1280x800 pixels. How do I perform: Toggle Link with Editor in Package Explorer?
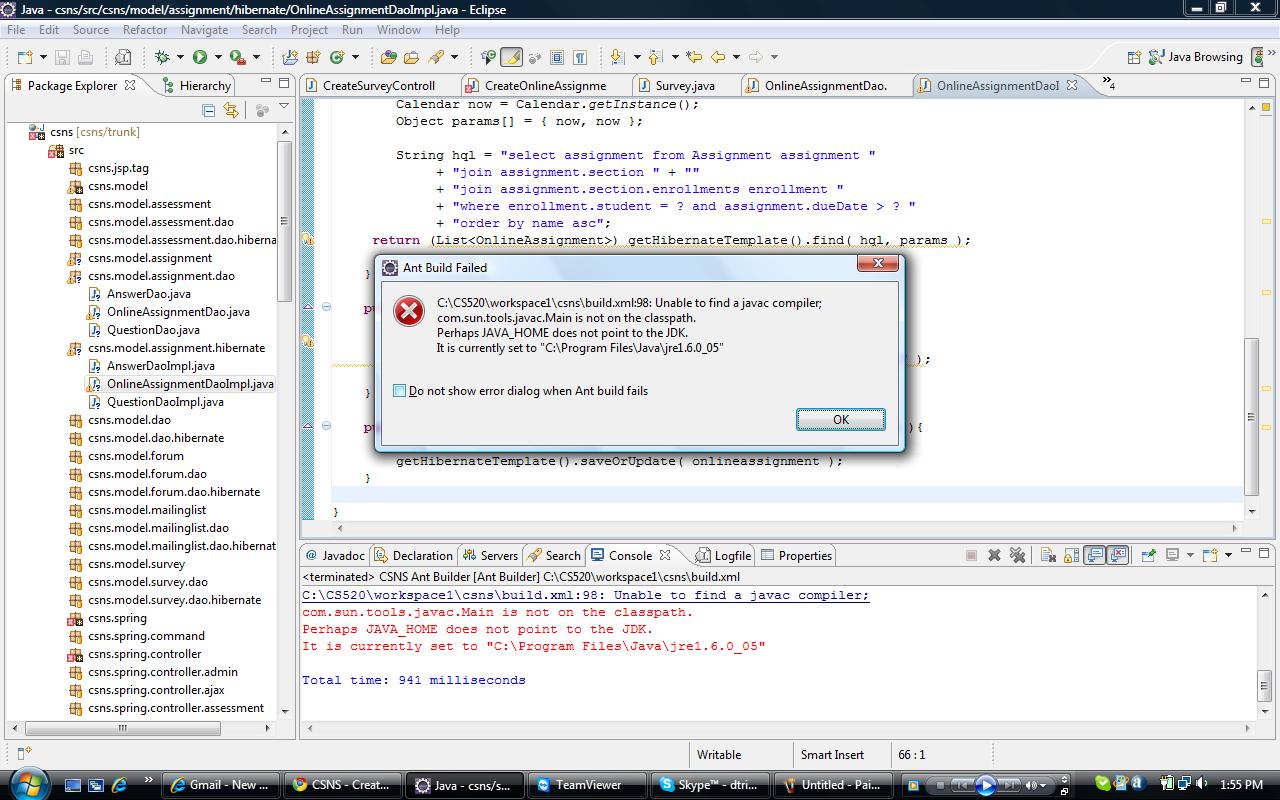click(231, 111)
